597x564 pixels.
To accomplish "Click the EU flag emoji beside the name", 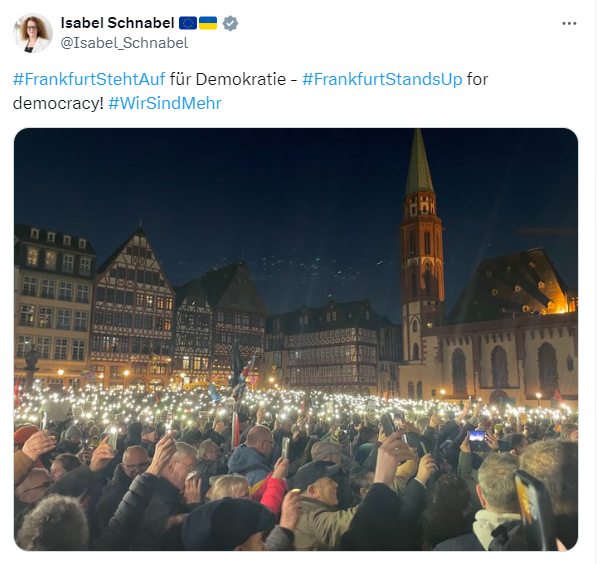I will [x=188, y=23].
